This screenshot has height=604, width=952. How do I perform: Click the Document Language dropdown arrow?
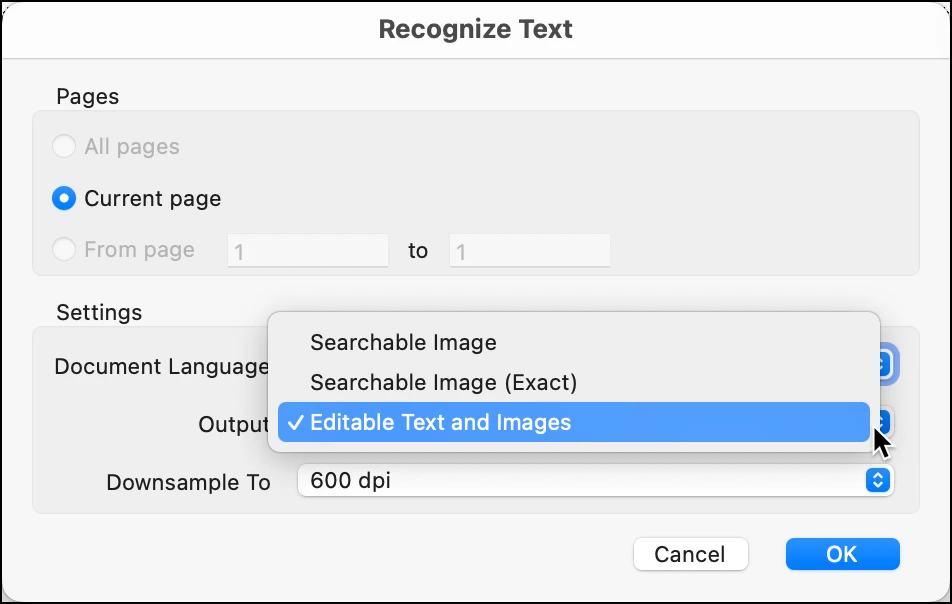coord(886,364)
